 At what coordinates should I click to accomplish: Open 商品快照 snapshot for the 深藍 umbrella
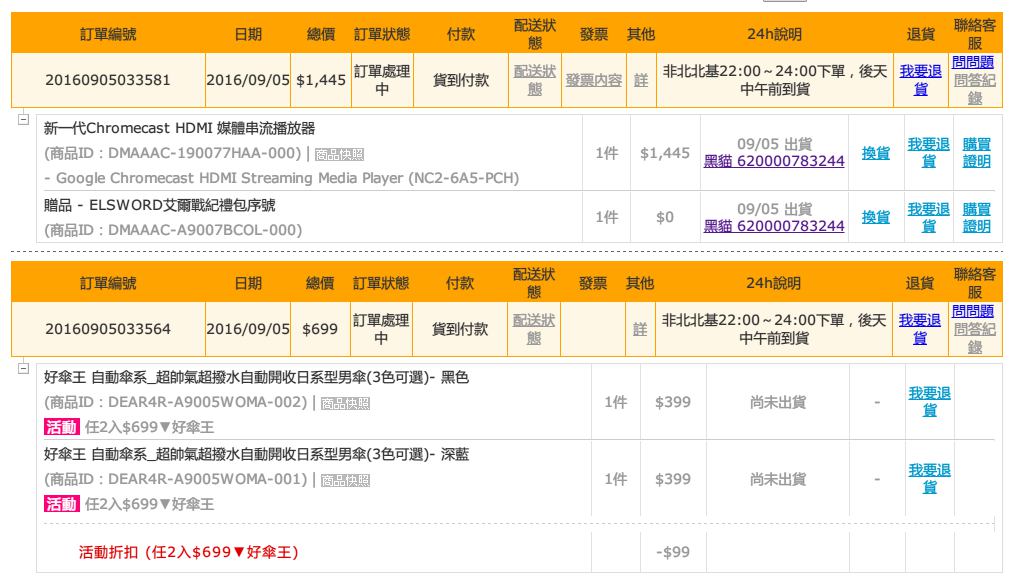(x=345, y=480)
